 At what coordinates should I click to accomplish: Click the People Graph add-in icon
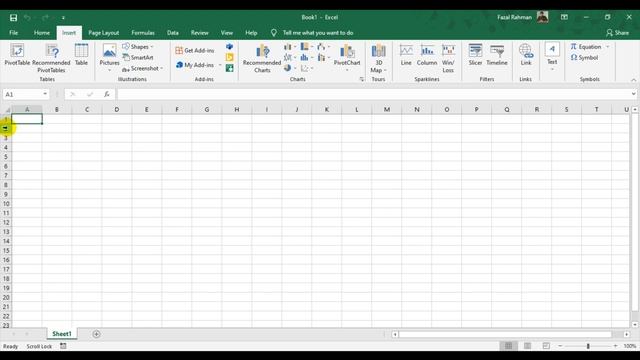[x=230, y=68]
